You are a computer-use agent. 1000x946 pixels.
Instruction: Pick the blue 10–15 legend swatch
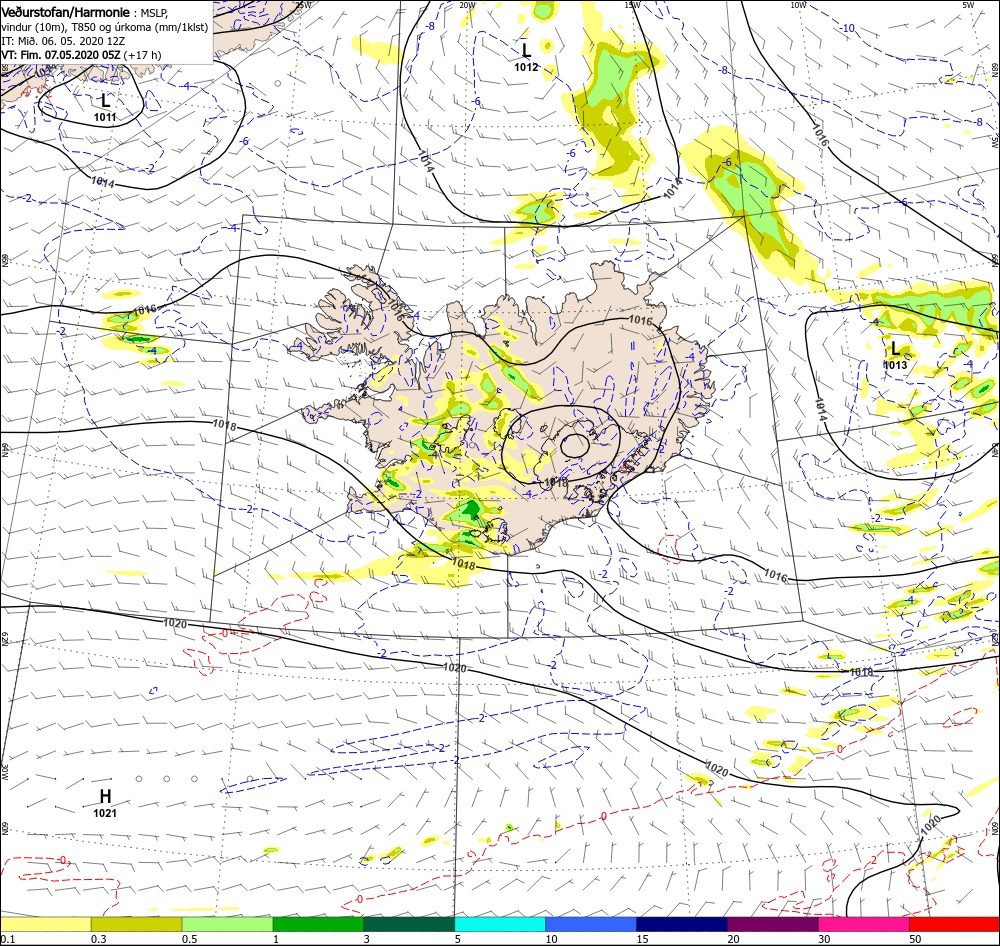[x=591, y=924]
